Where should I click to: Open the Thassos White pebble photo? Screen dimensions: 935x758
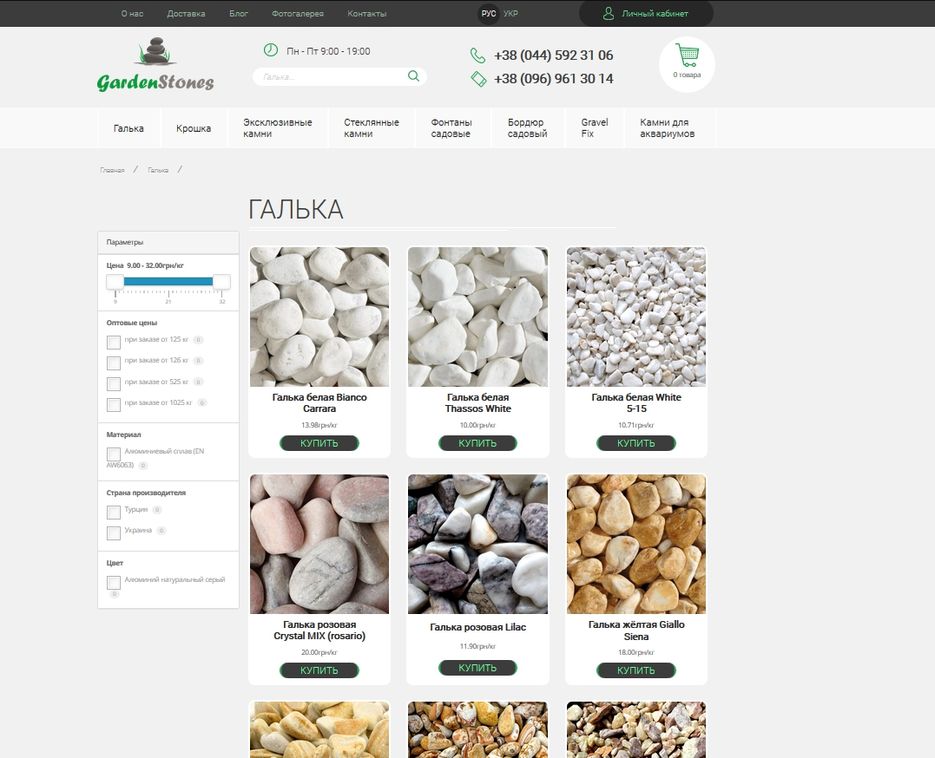478,317
